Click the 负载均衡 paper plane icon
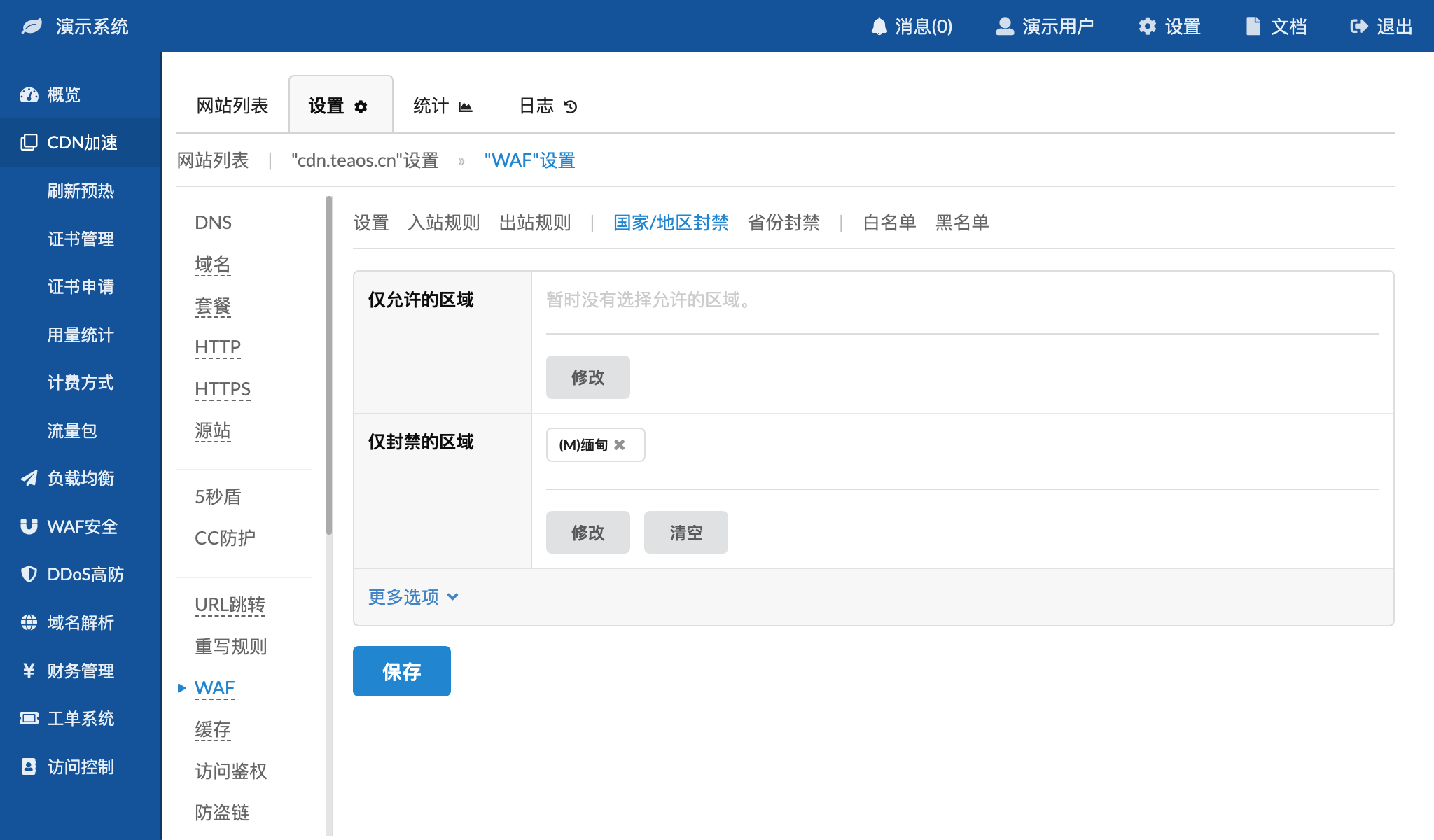This screenshot has width=1434, height=840. pos(29,479)
